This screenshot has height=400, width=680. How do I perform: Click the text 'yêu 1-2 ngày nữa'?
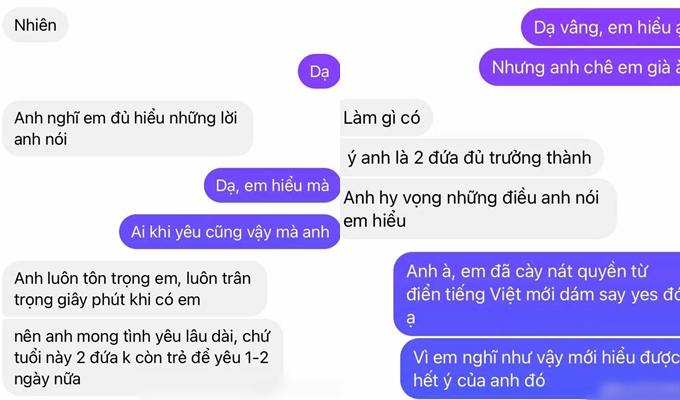tap(141, 368)
